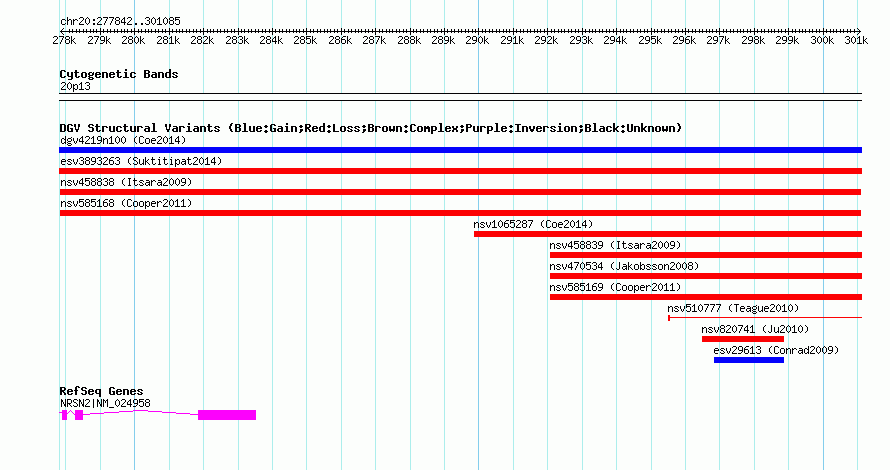Image resolution: width=890 pixels, height=470 pixels.
Task: Select the nsv585169 red loss bar
Action: click(x=706, y=297)
